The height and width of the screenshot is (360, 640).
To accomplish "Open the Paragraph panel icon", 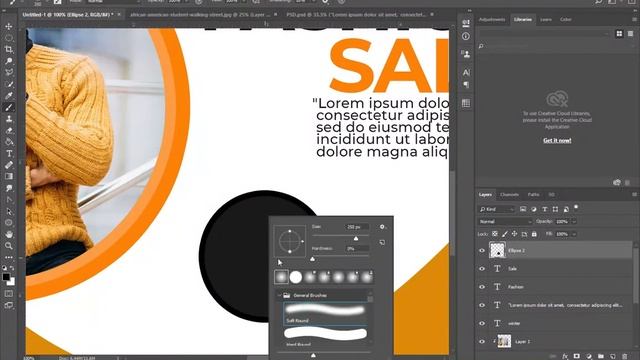I will pyautogui.click(x=466, y=84).
